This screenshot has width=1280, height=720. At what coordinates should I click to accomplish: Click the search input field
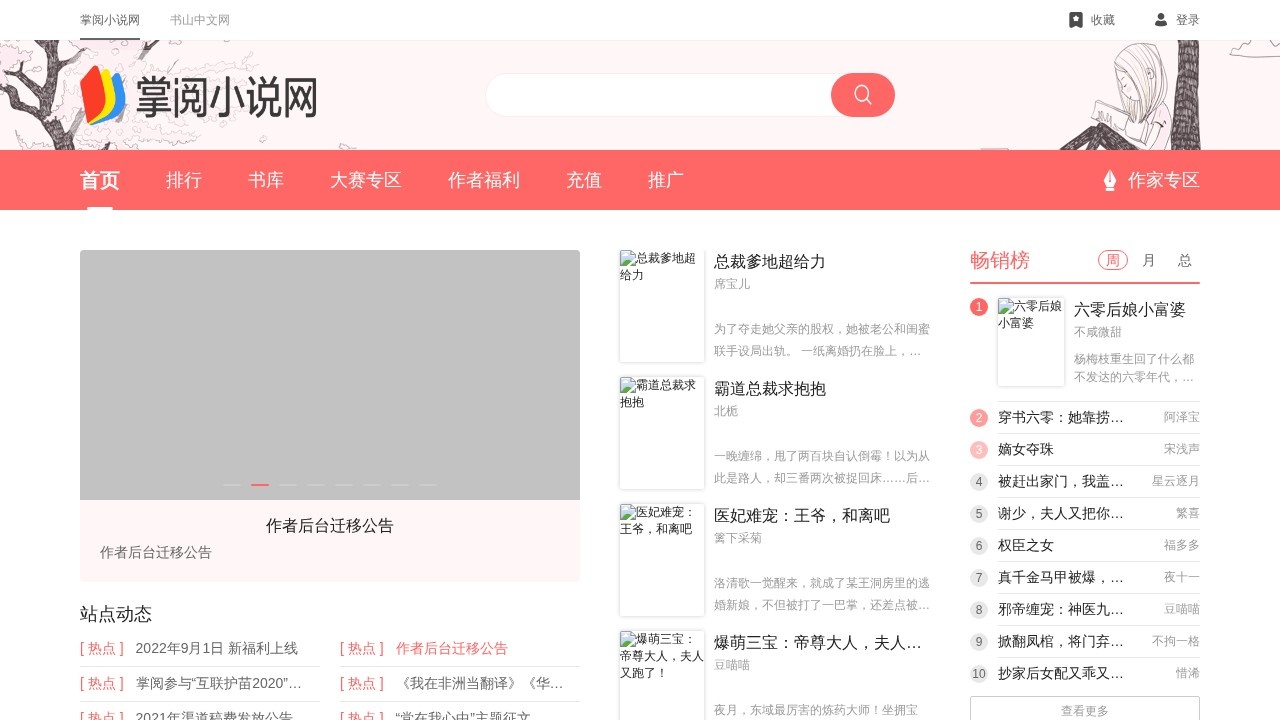(x=660, y=95)
